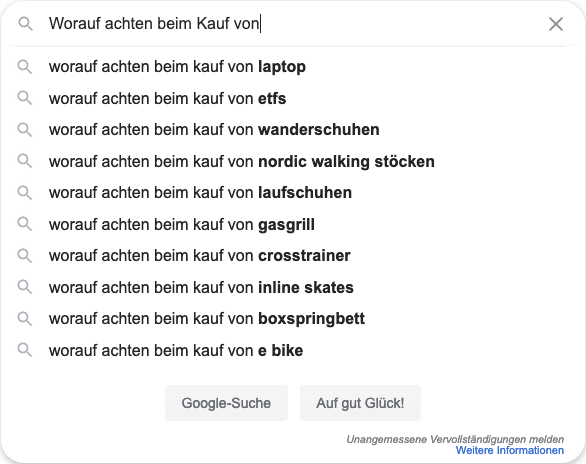
Task: Click the Google-Suche button
Action: click(x=226, y=403)
